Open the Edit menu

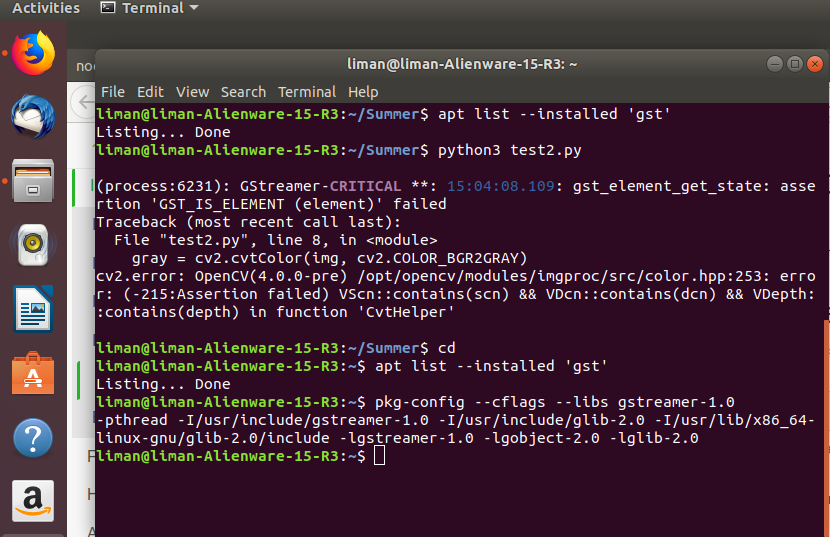150,92
